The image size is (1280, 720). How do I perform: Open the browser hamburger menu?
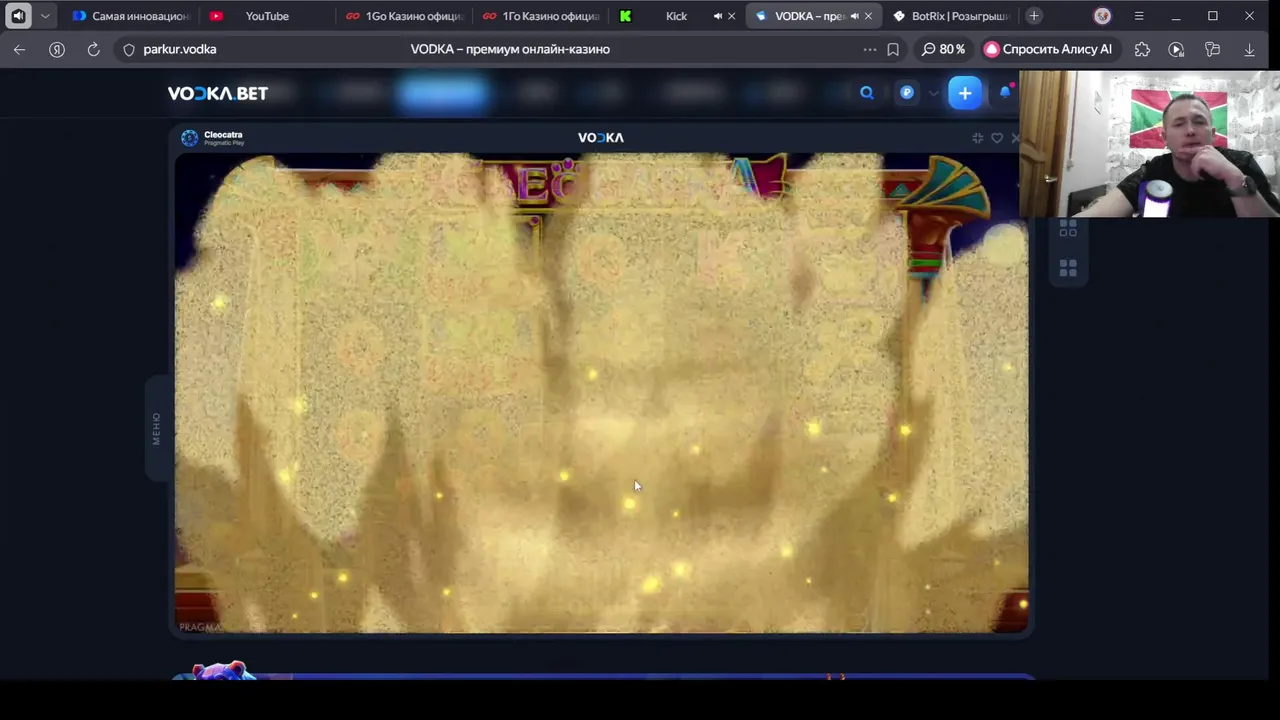coord(1139,16)
